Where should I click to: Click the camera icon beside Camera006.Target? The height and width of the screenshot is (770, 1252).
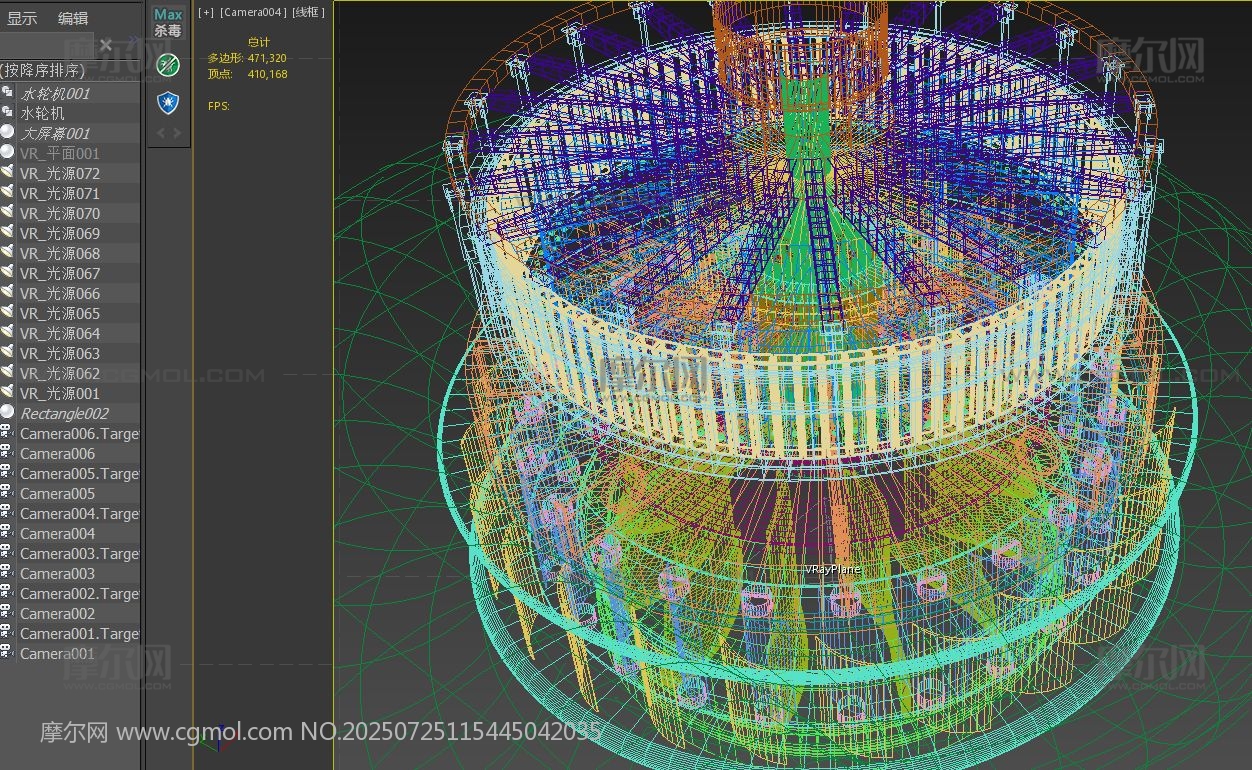[x=7, y=433]
